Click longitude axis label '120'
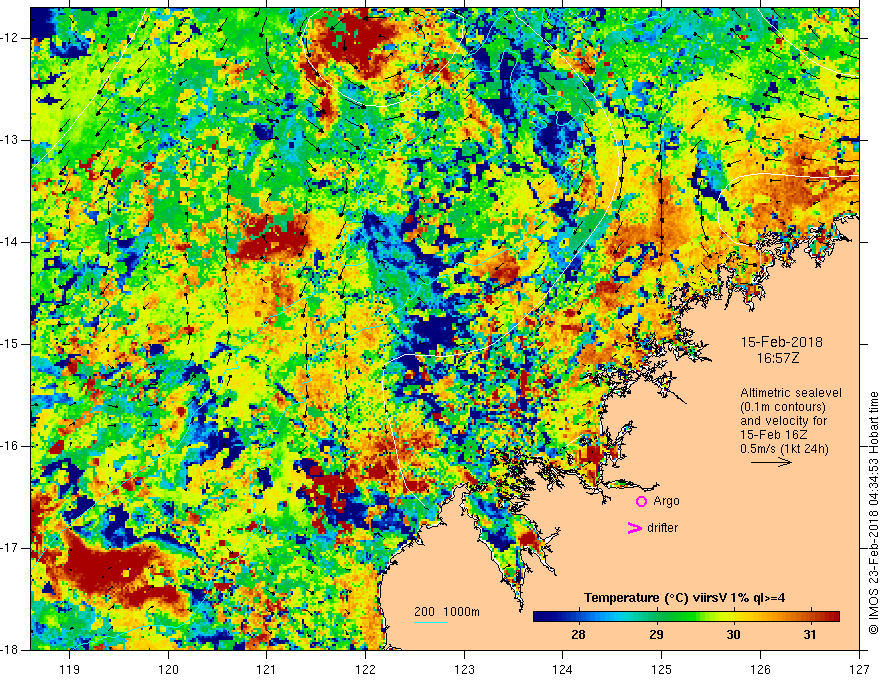 coord(168,669)
